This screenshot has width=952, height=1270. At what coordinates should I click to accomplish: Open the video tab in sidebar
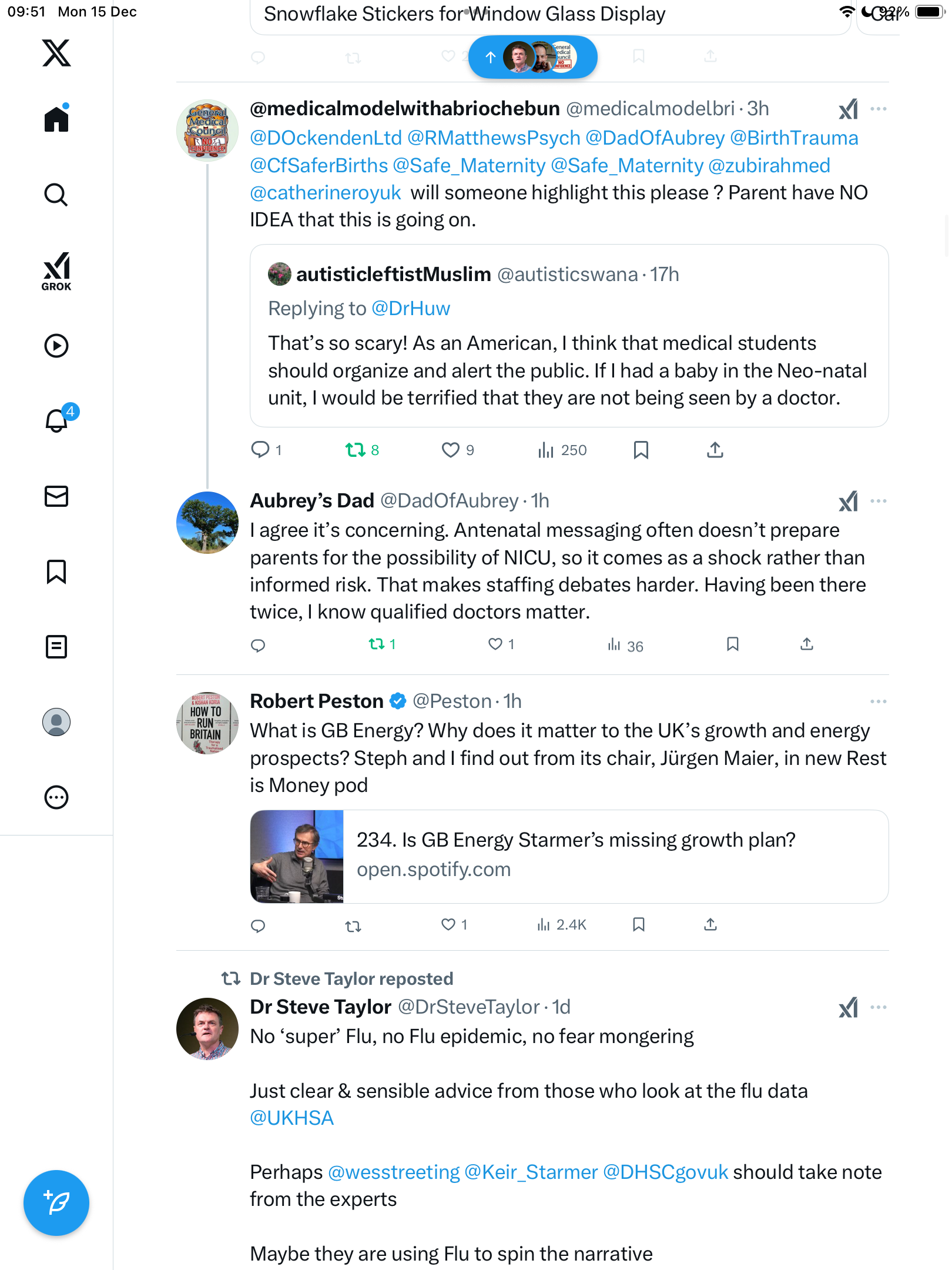coord(56,346)
